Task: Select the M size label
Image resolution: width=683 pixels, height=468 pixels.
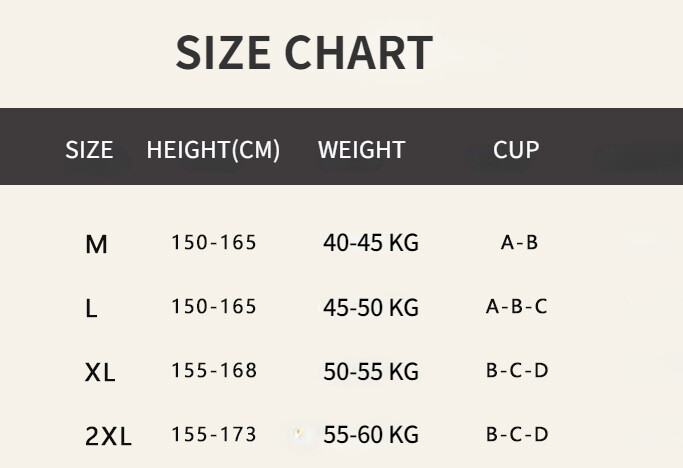Action: tap(96, 244)
